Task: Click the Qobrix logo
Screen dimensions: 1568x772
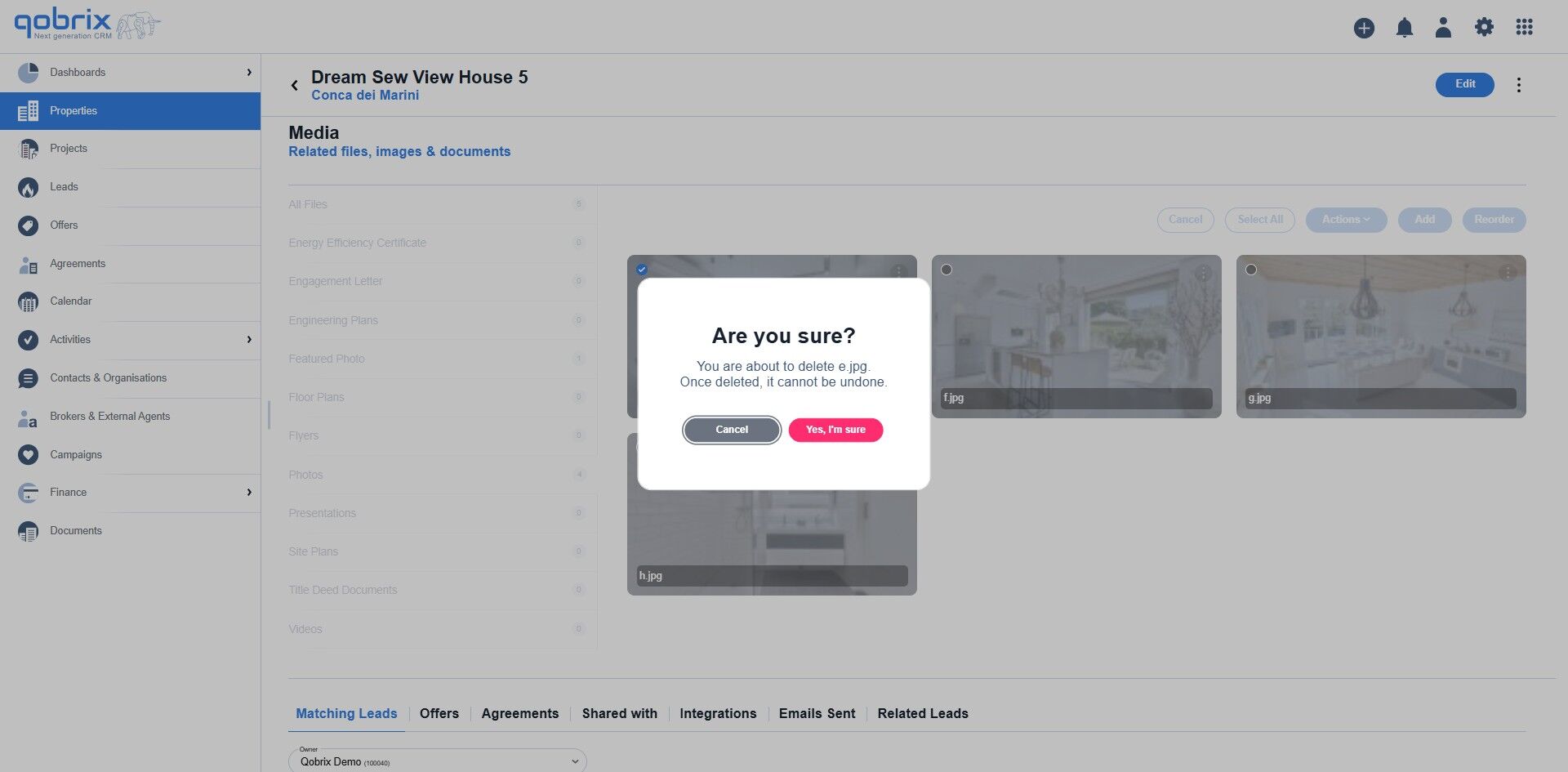Action: 87,25
